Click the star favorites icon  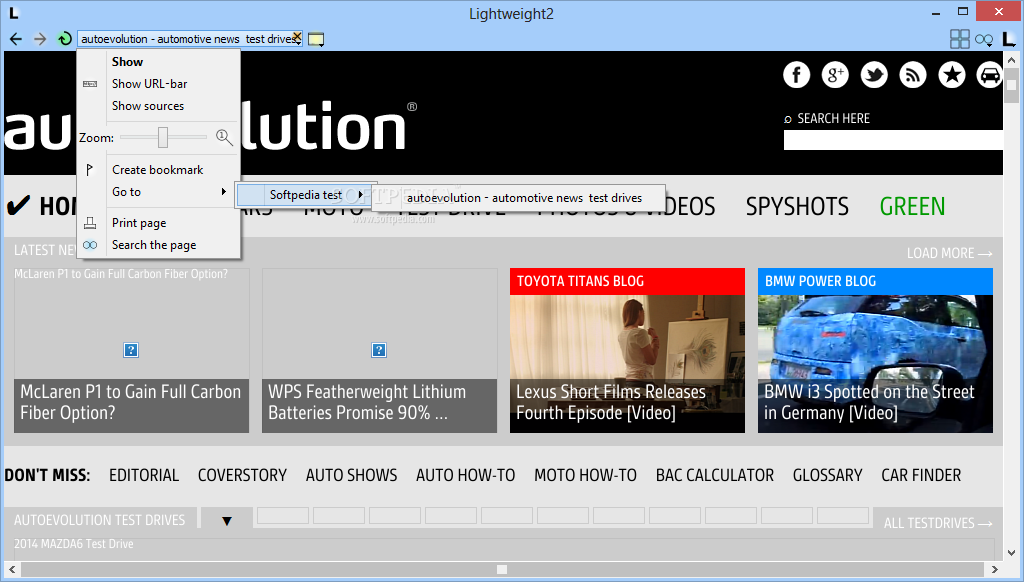coord(952,75)
